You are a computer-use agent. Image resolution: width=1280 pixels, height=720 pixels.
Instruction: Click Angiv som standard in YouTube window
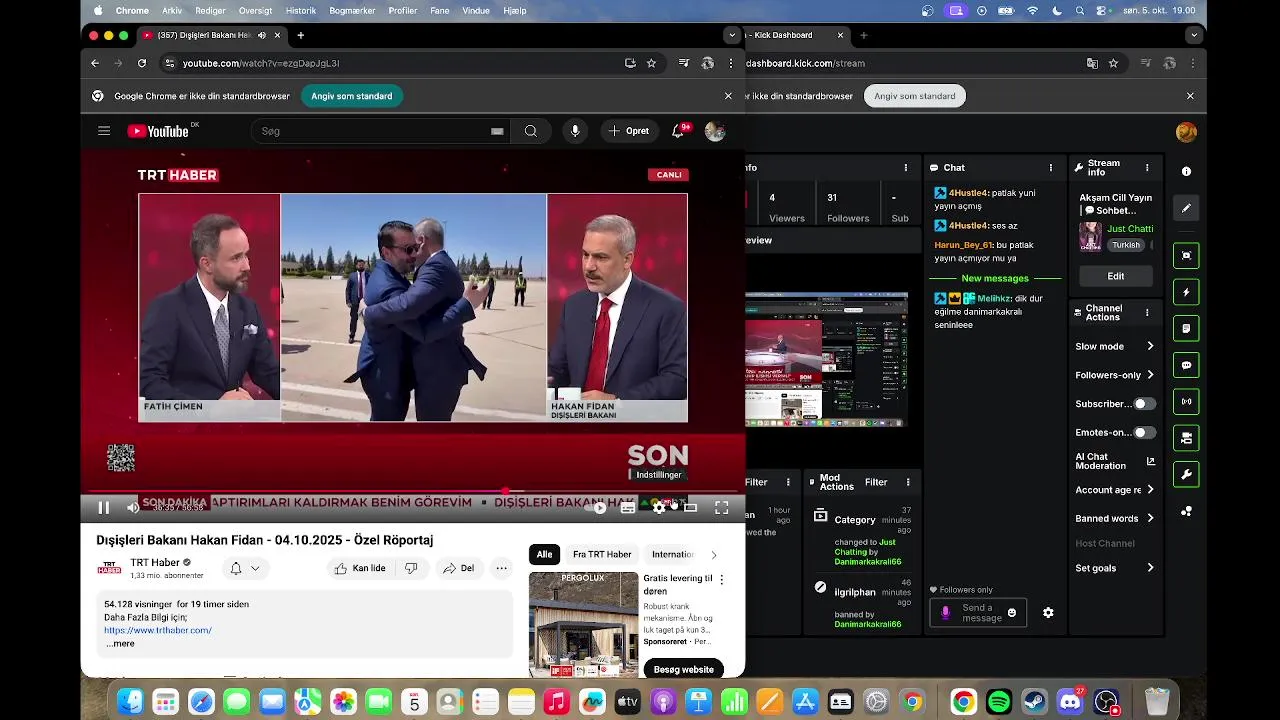352,96
